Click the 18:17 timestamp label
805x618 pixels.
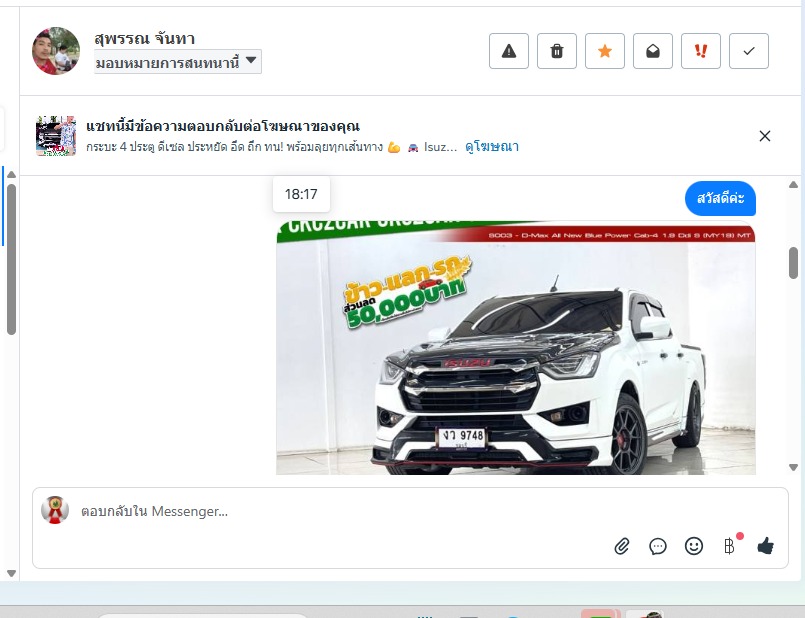[301, 194]
